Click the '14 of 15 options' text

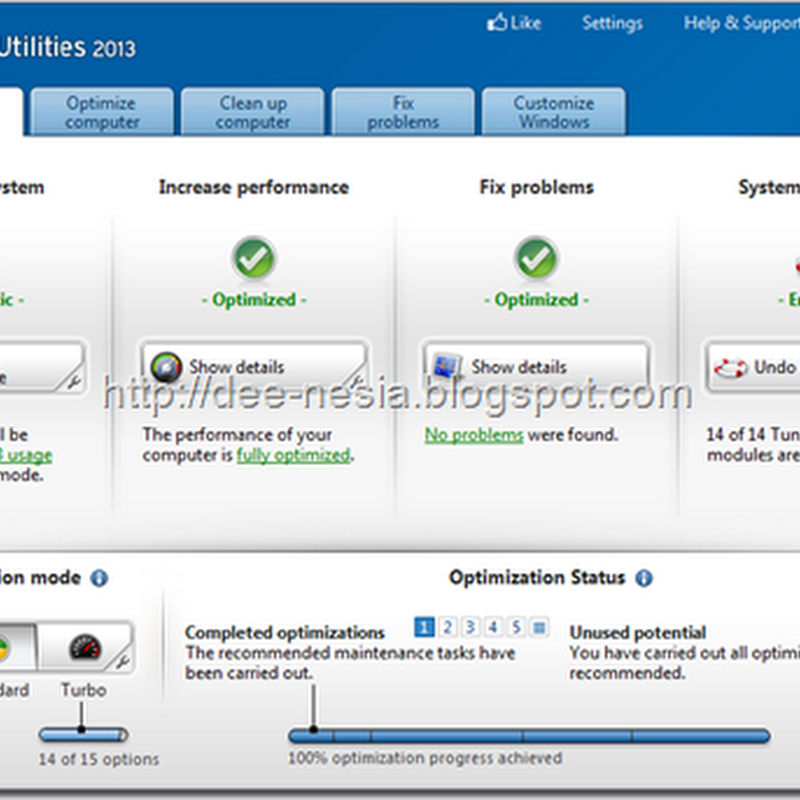[99, 759]
